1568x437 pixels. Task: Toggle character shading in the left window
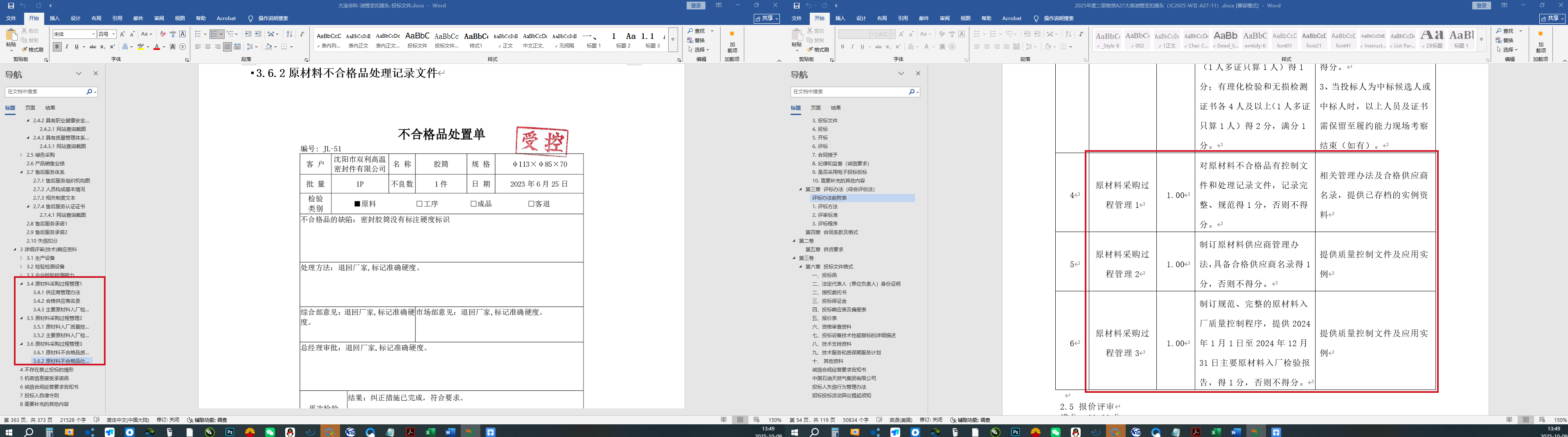[173, 47]
